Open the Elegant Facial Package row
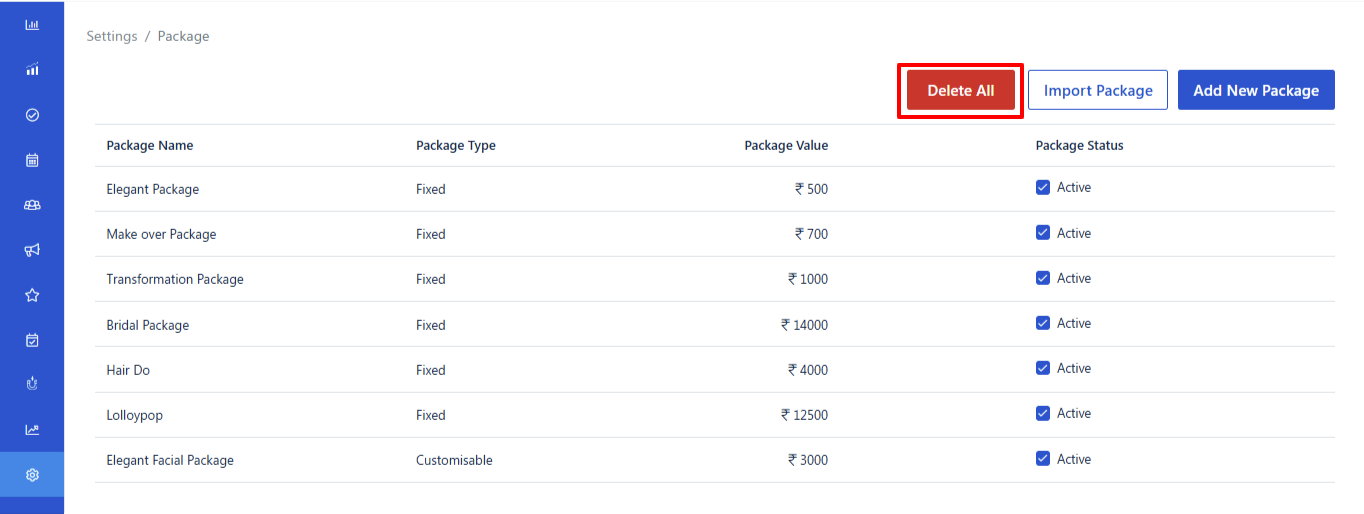This screenshot has height=514, width=1364. click(x=715, y=460)
